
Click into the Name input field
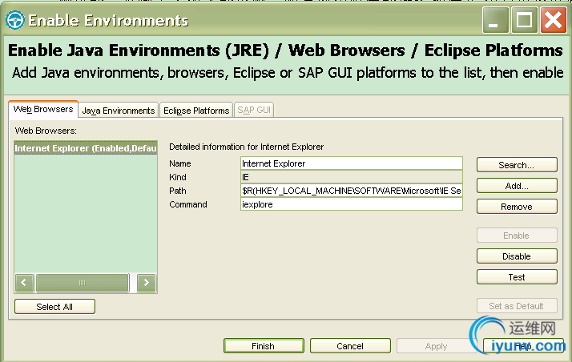pos(351,163)
